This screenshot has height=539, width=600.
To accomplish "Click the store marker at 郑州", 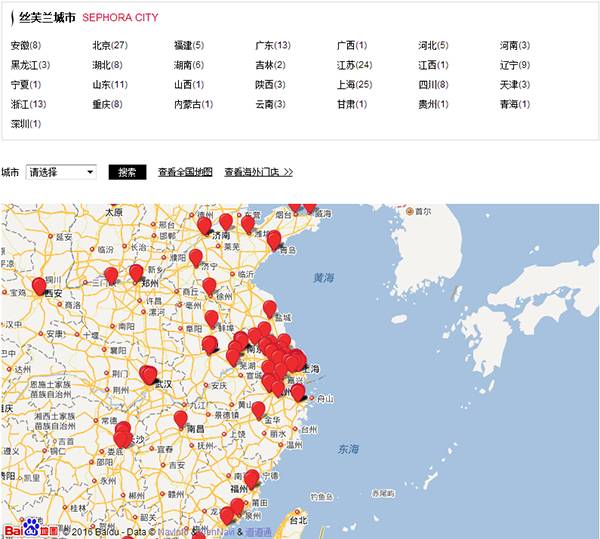I will coord(136,274).
